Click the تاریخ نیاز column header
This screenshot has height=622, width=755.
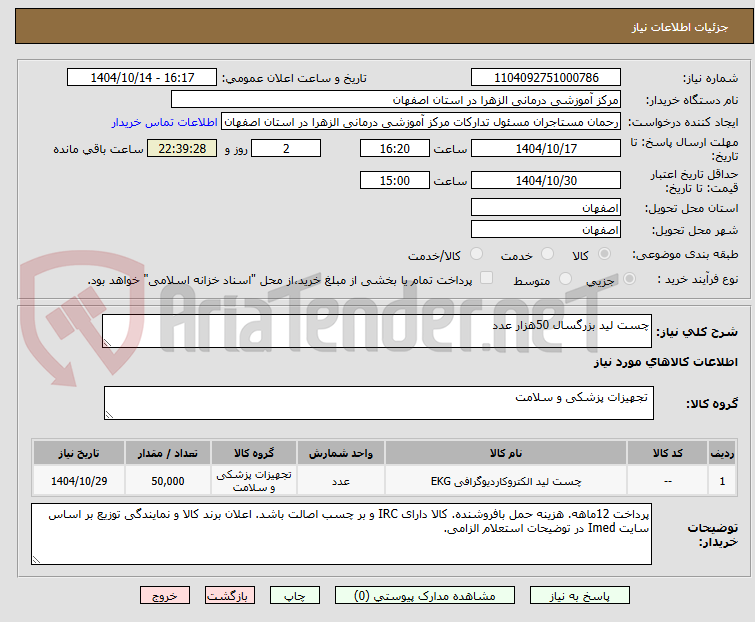click(x=79, y=453)
